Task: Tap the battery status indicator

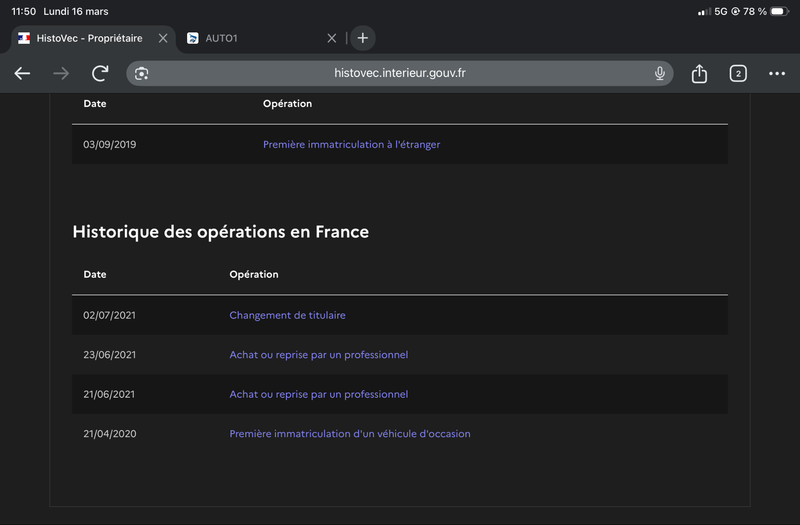Action: point(777,11)
